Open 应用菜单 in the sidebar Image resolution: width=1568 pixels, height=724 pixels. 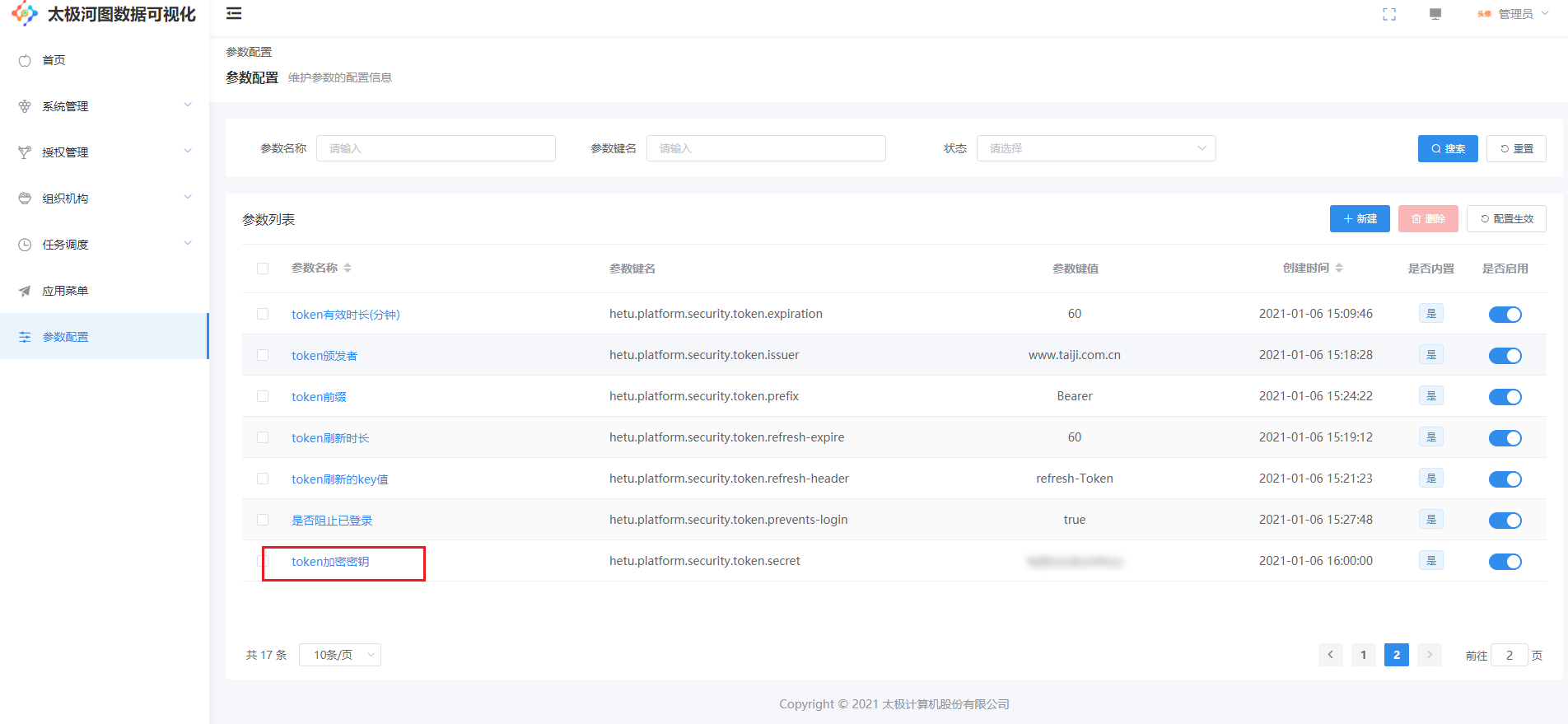(x=105, y=291)
